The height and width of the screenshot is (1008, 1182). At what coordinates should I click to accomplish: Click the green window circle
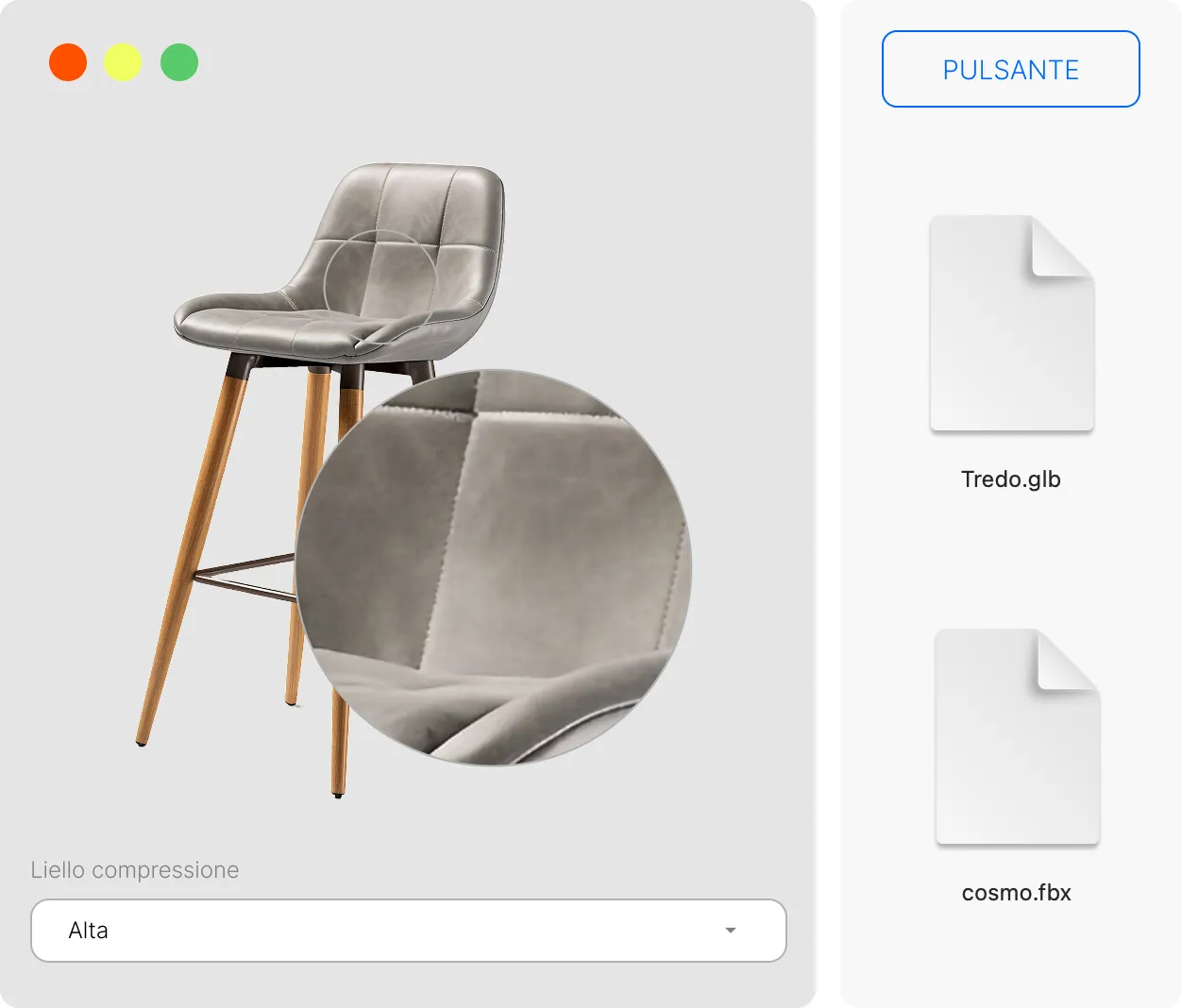[x=179, y=62]
